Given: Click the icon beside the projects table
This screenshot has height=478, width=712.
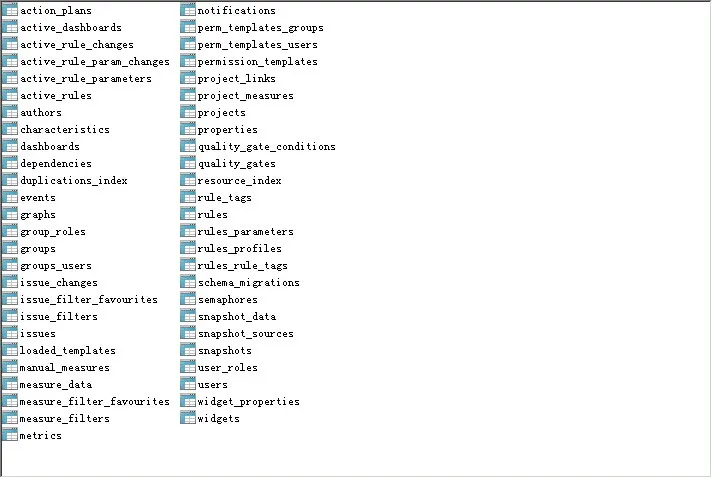Looking at the screenshot, I should [188, 112].
